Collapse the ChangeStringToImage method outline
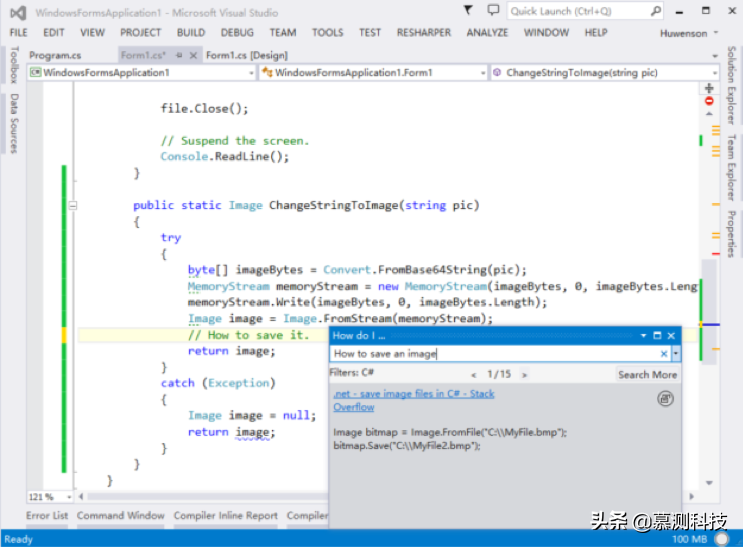 point(73,206)
